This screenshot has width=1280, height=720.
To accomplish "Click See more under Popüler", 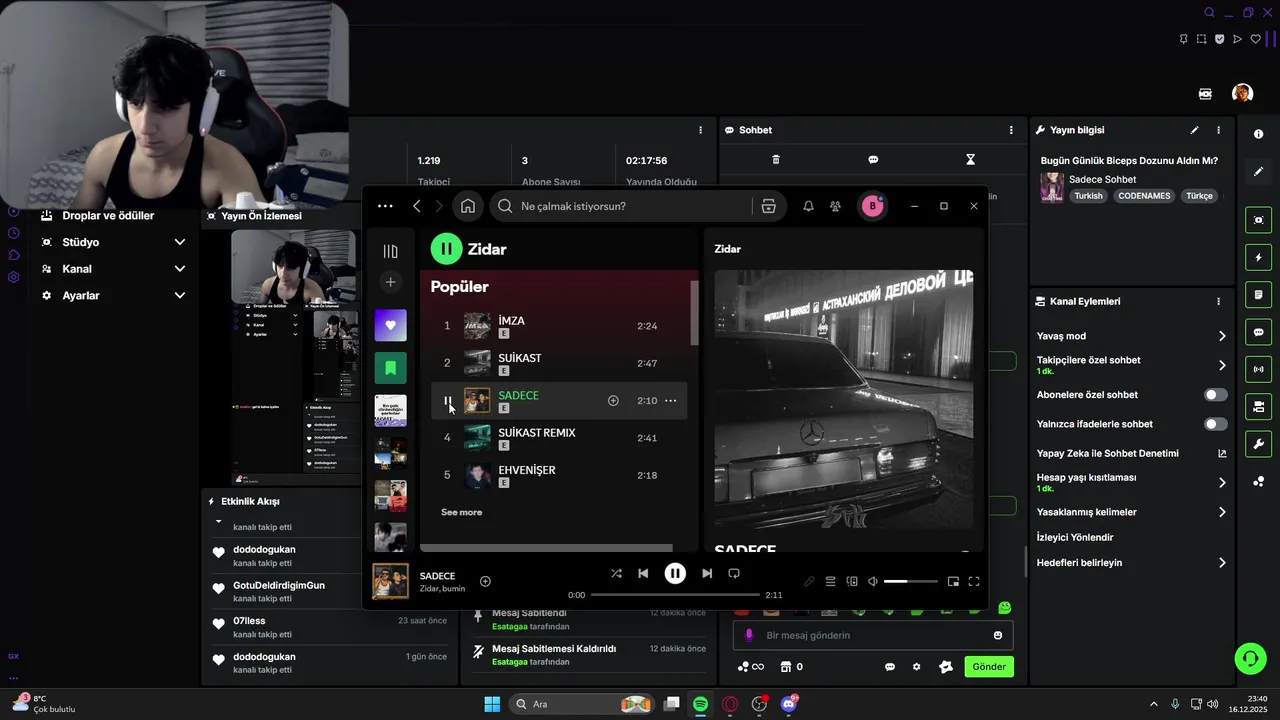I will point(461,512).
